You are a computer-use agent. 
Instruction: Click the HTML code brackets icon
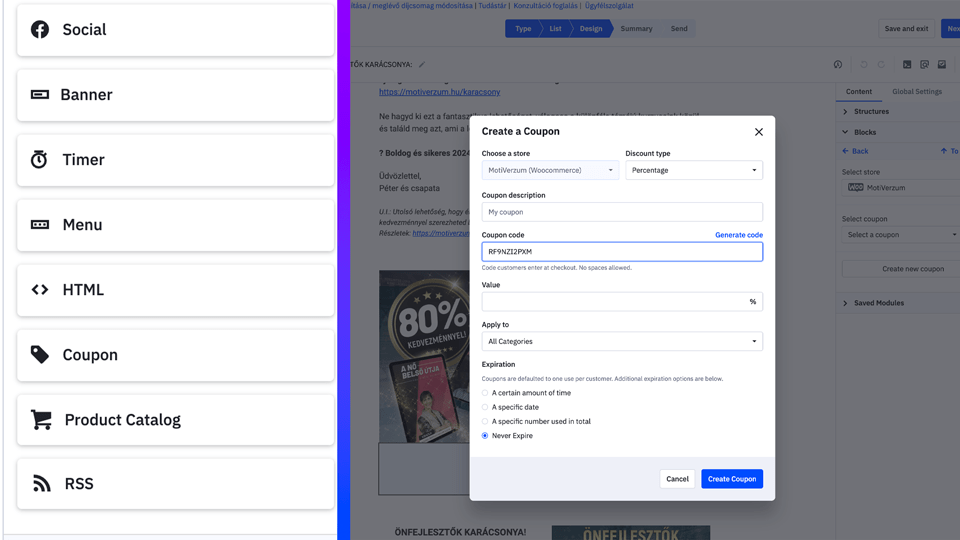point(40,290)
